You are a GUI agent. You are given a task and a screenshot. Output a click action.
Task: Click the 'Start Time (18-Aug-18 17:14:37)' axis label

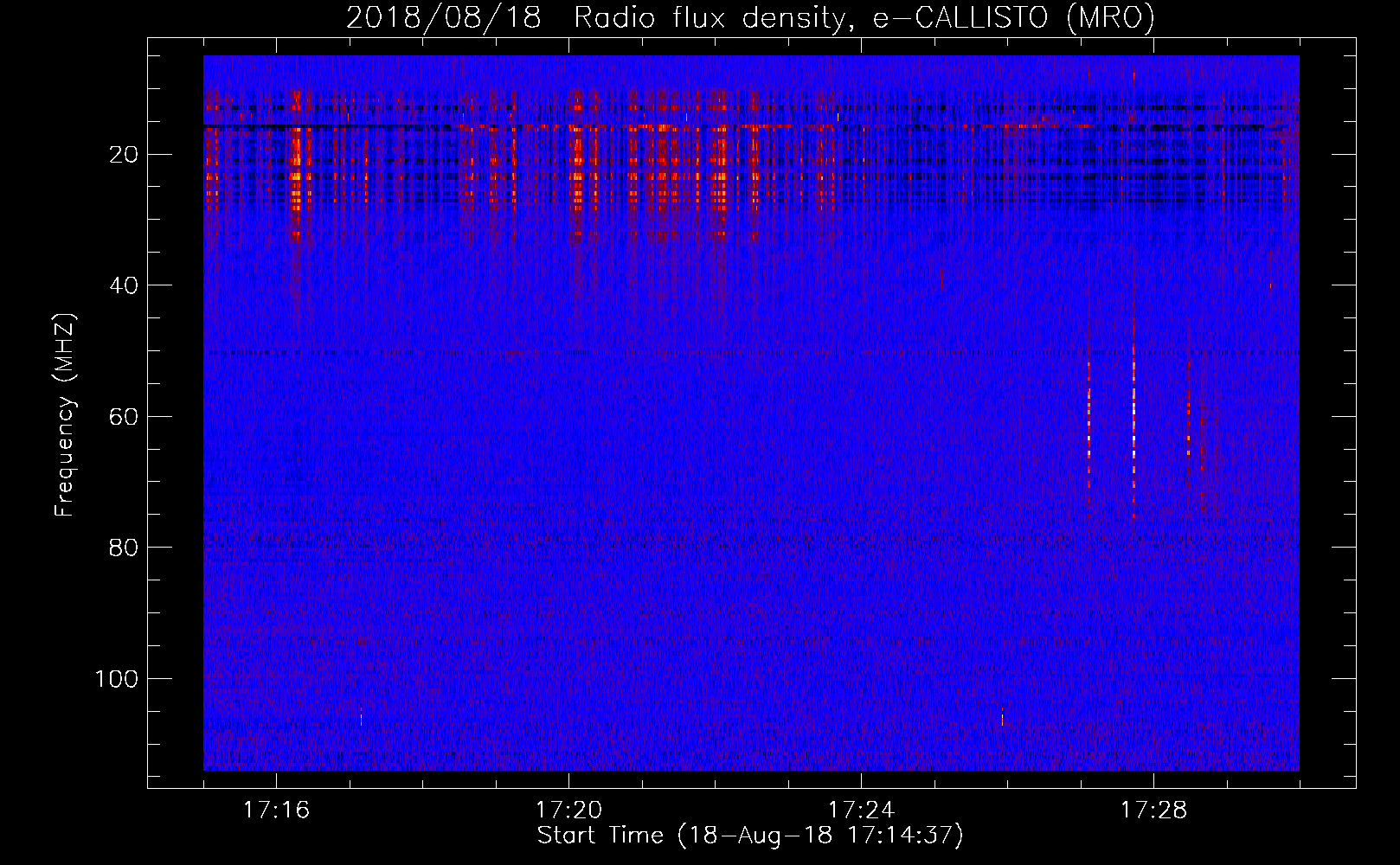pyautogui.click(x=750, y=836)
